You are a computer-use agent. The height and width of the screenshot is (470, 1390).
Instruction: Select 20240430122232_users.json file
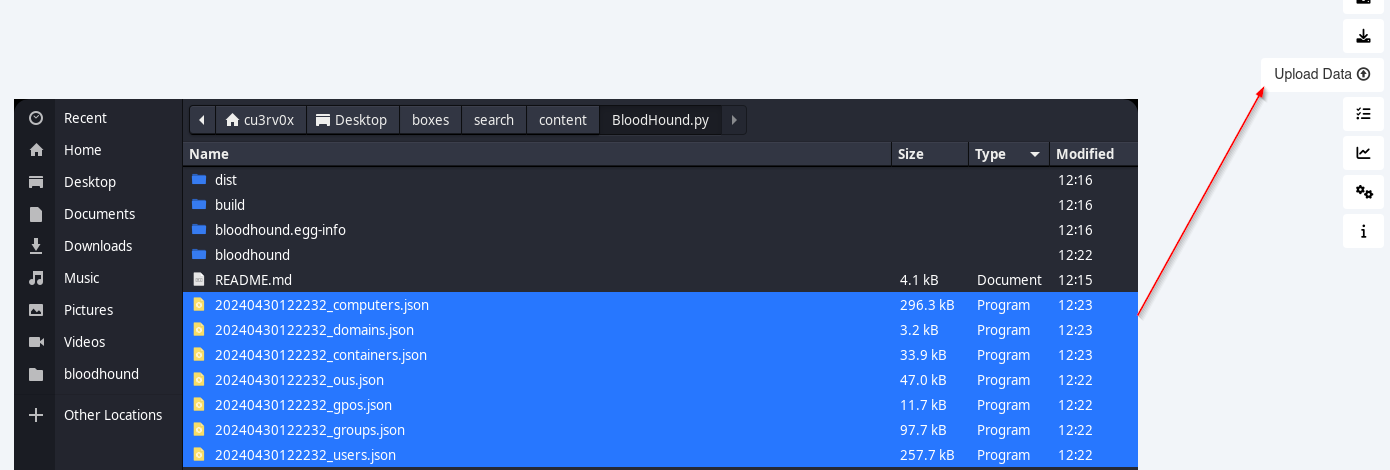[x=661, y=455]
